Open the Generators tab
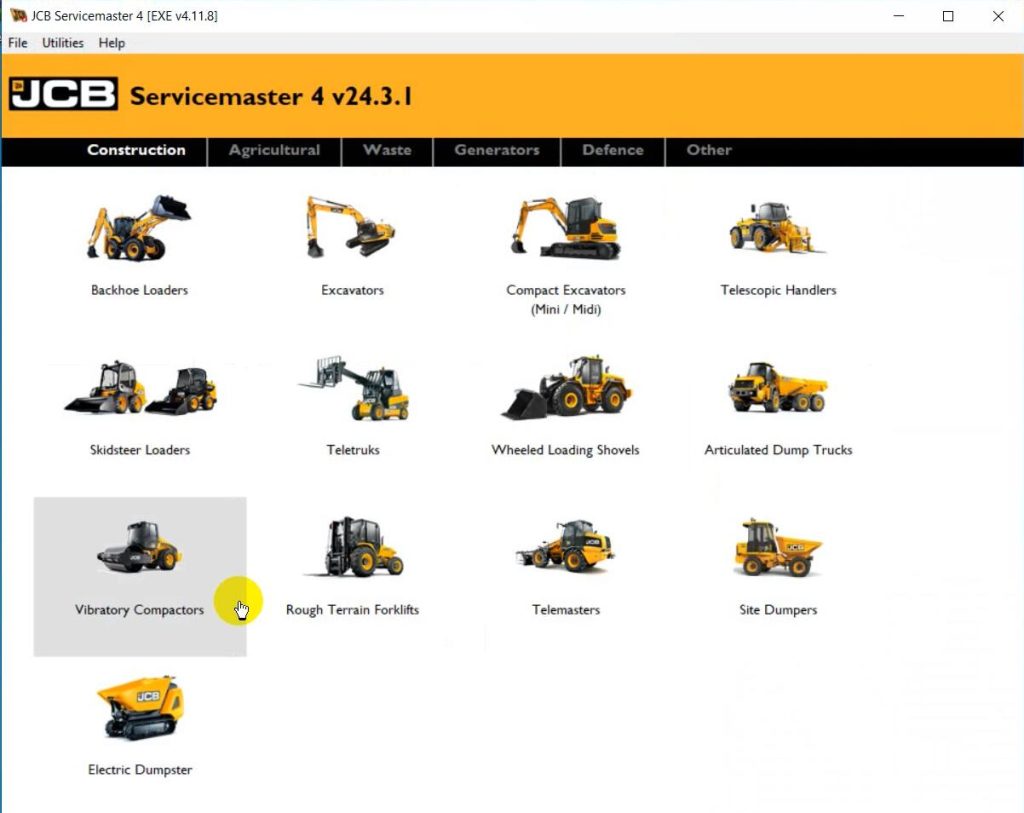1024x813 pixels. pos(497,150)
